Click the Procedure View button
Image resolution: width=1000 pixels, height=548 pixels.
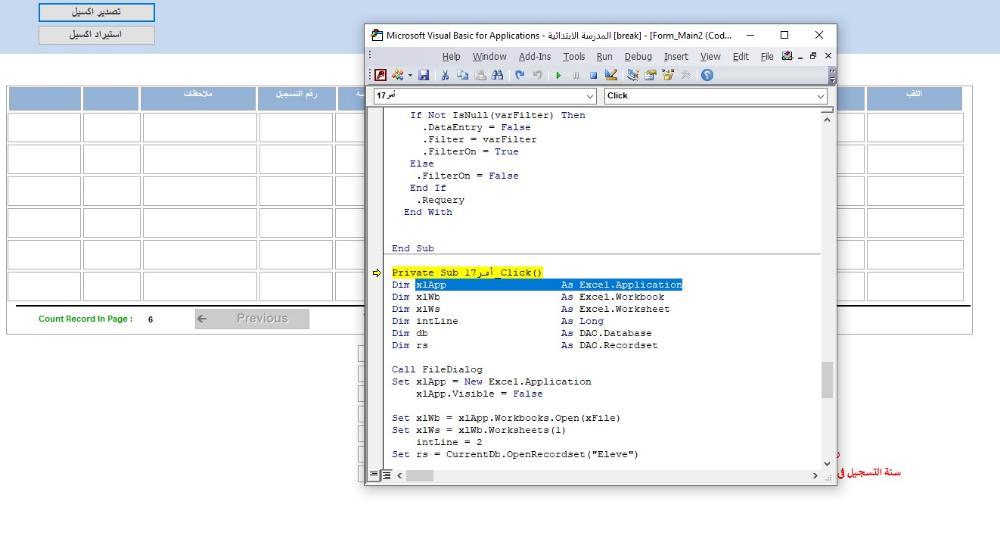(375, 475)
